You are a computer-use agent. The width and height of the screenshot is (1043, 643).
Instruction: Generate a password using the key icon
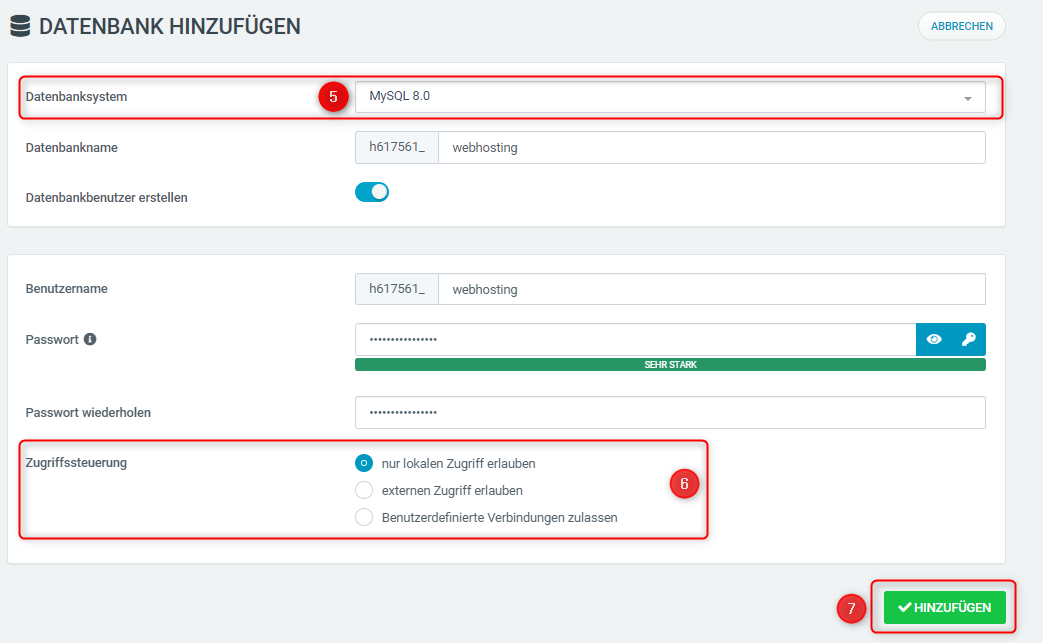click(x=968, y=339)
